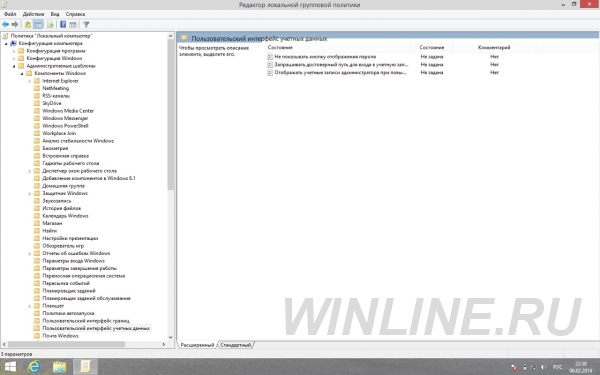Image resolution: width=600 pixels, height=375 pixels.
Task: Select 'Windows PowerShell' in tree
Action: pos(65,126)
